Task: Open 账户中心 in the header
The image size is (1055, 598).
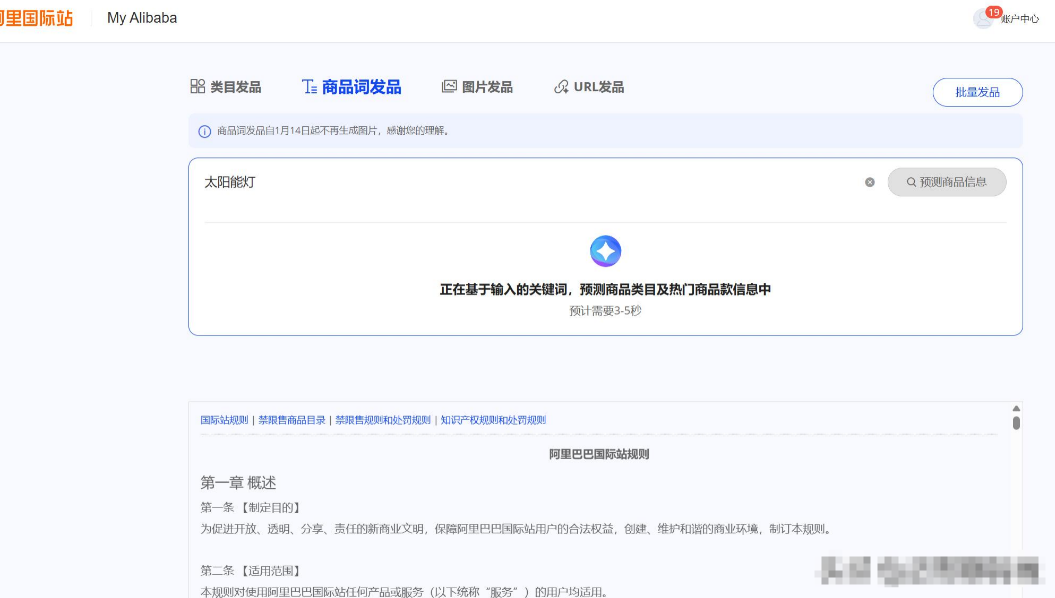Action: pyautogui.click(x=1020, y=19)
